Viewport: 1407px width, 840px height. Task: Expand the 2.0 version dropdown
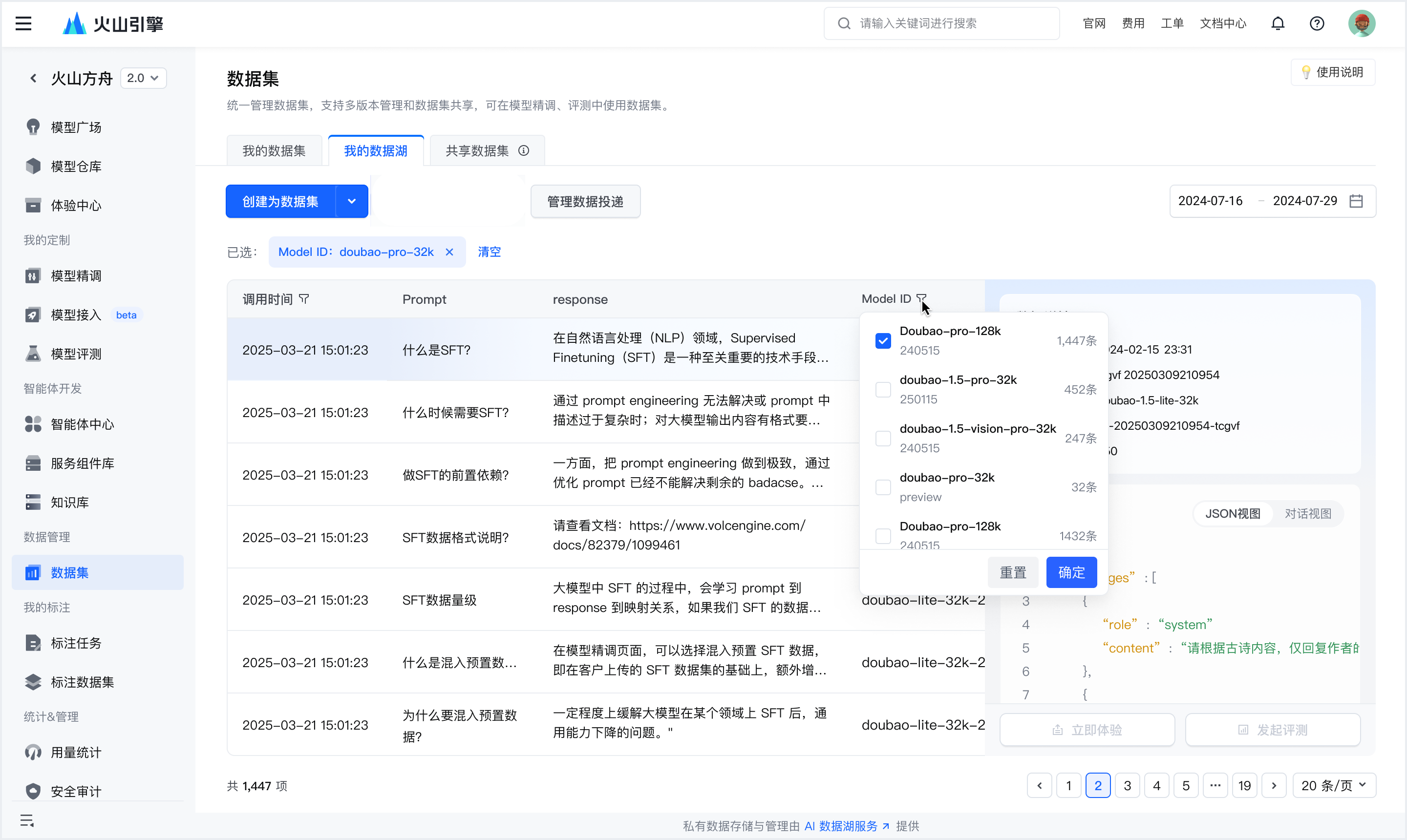pos(143,78)
